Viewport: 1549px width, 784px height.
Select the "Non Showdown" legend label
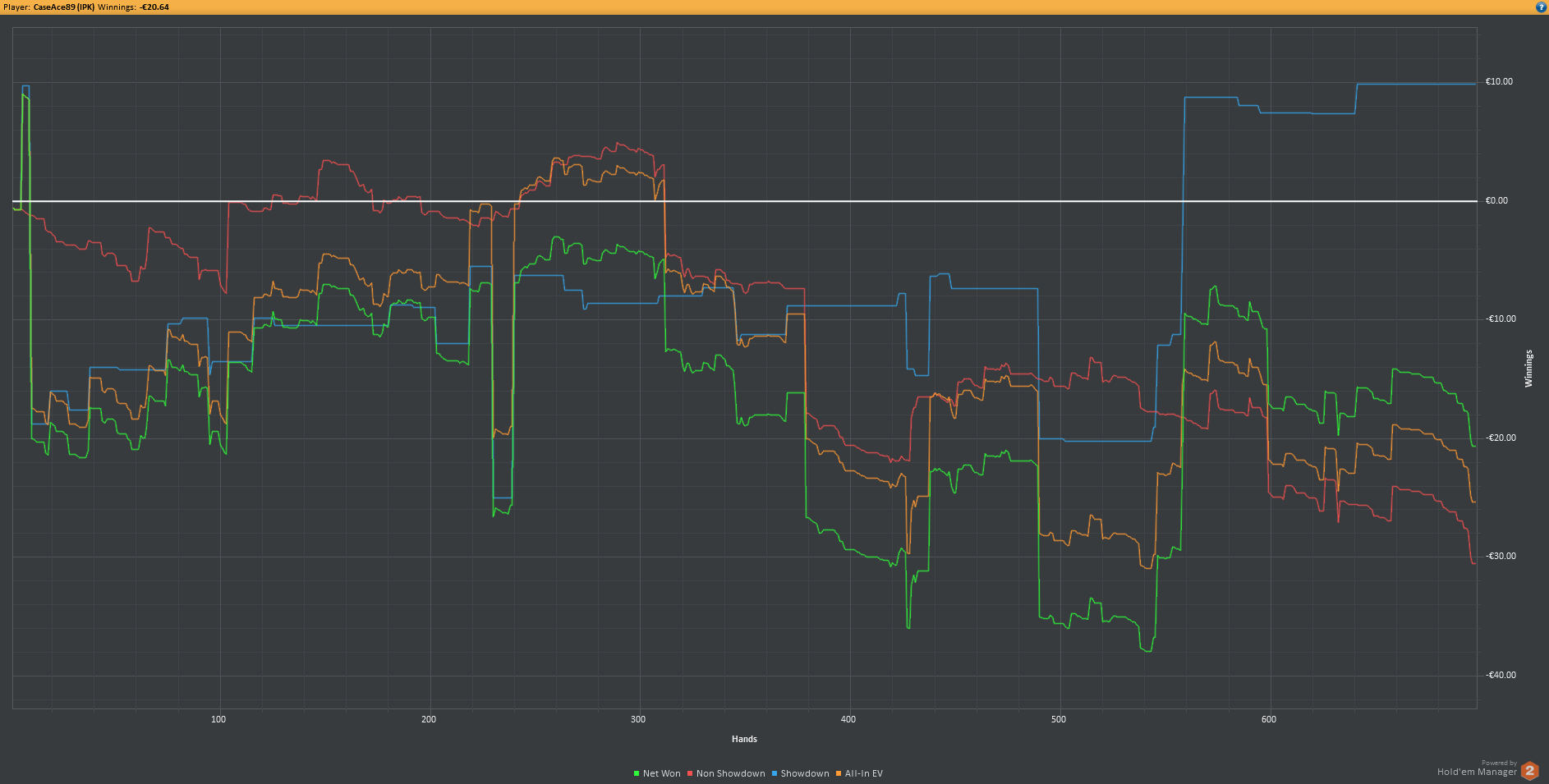(730, 773)
